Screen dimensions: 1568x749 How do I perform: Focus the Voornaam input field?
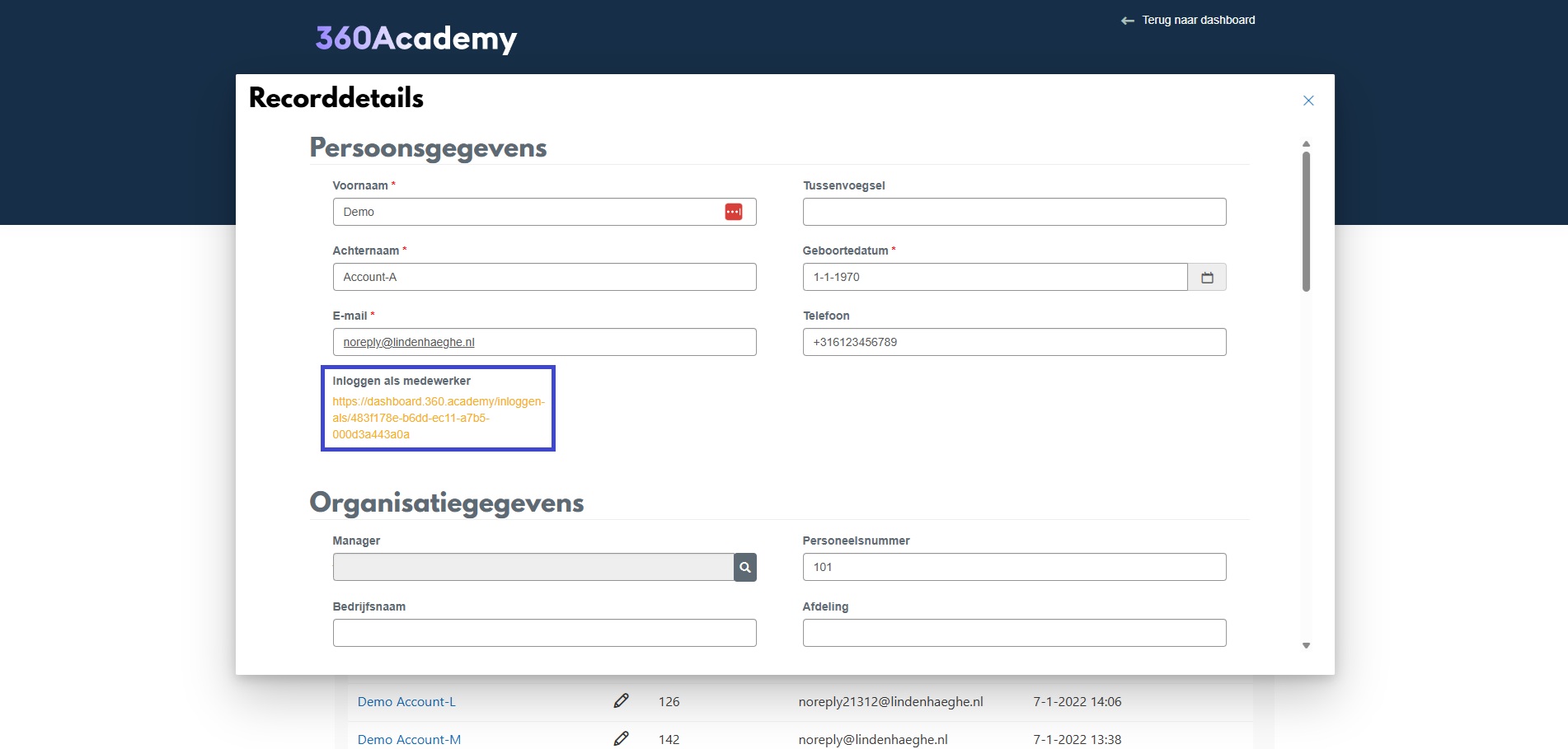544,212
